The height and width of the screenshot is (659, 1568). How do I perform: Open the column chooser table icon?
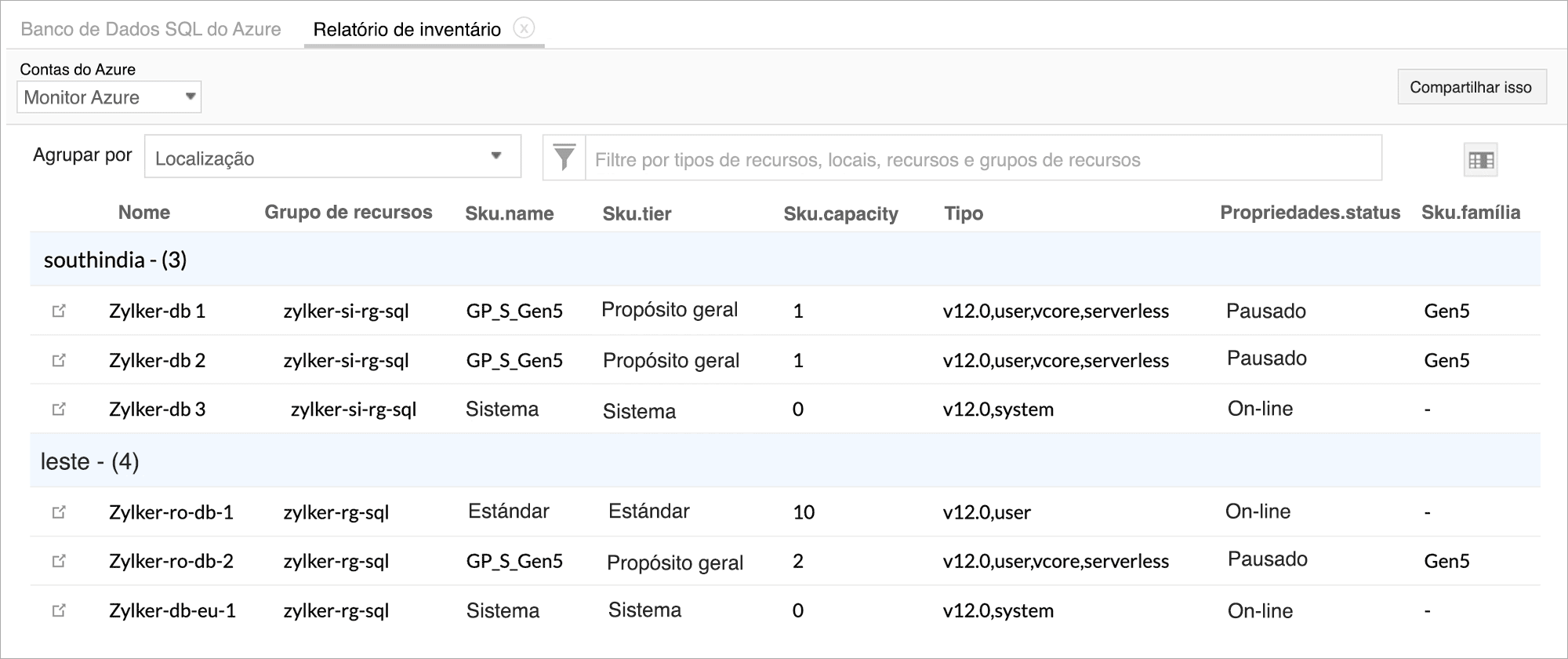pos(1480,160)
